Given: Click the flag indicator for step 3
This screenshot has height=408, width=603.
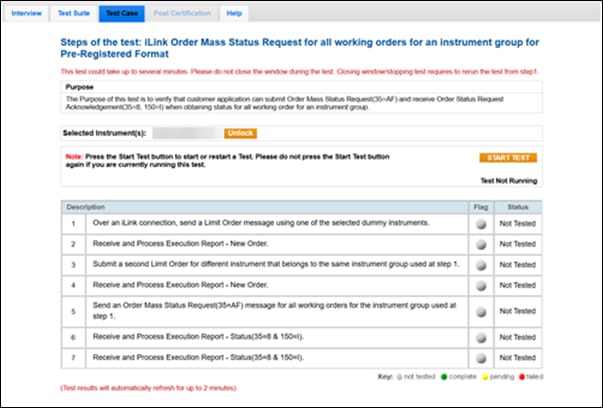Looking at the screenshot, I should click(x=480, y=264).
